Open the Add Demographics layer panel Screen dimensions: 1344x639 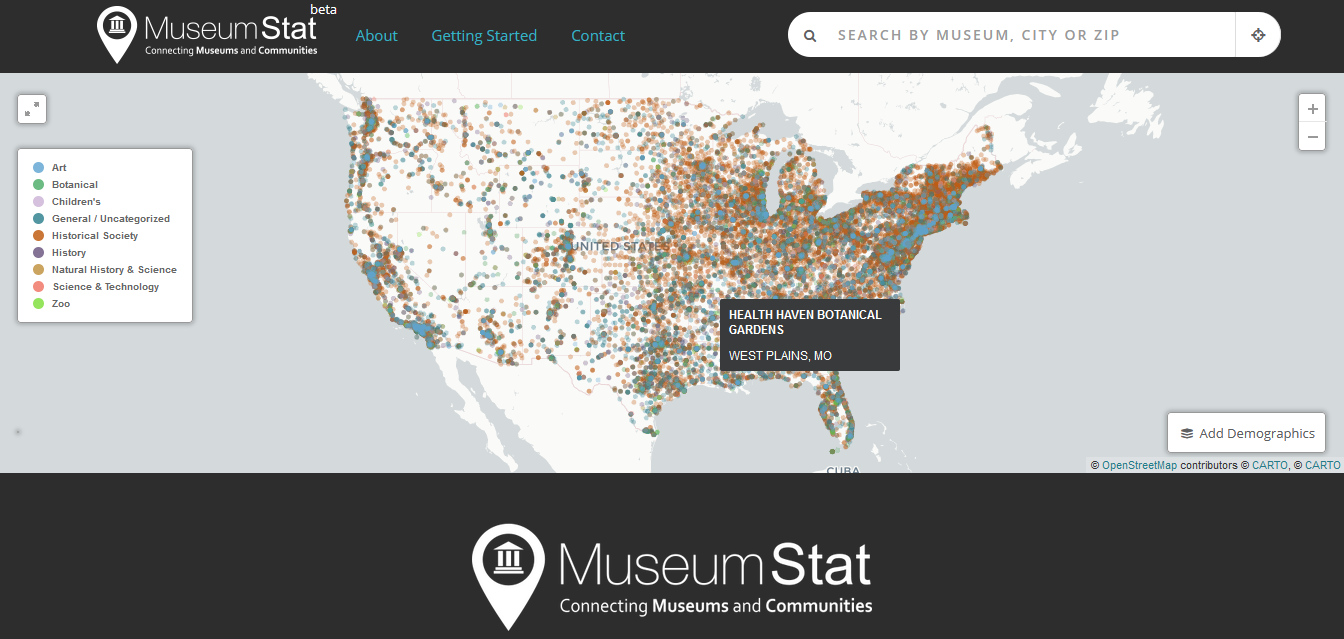[1246, 433]
